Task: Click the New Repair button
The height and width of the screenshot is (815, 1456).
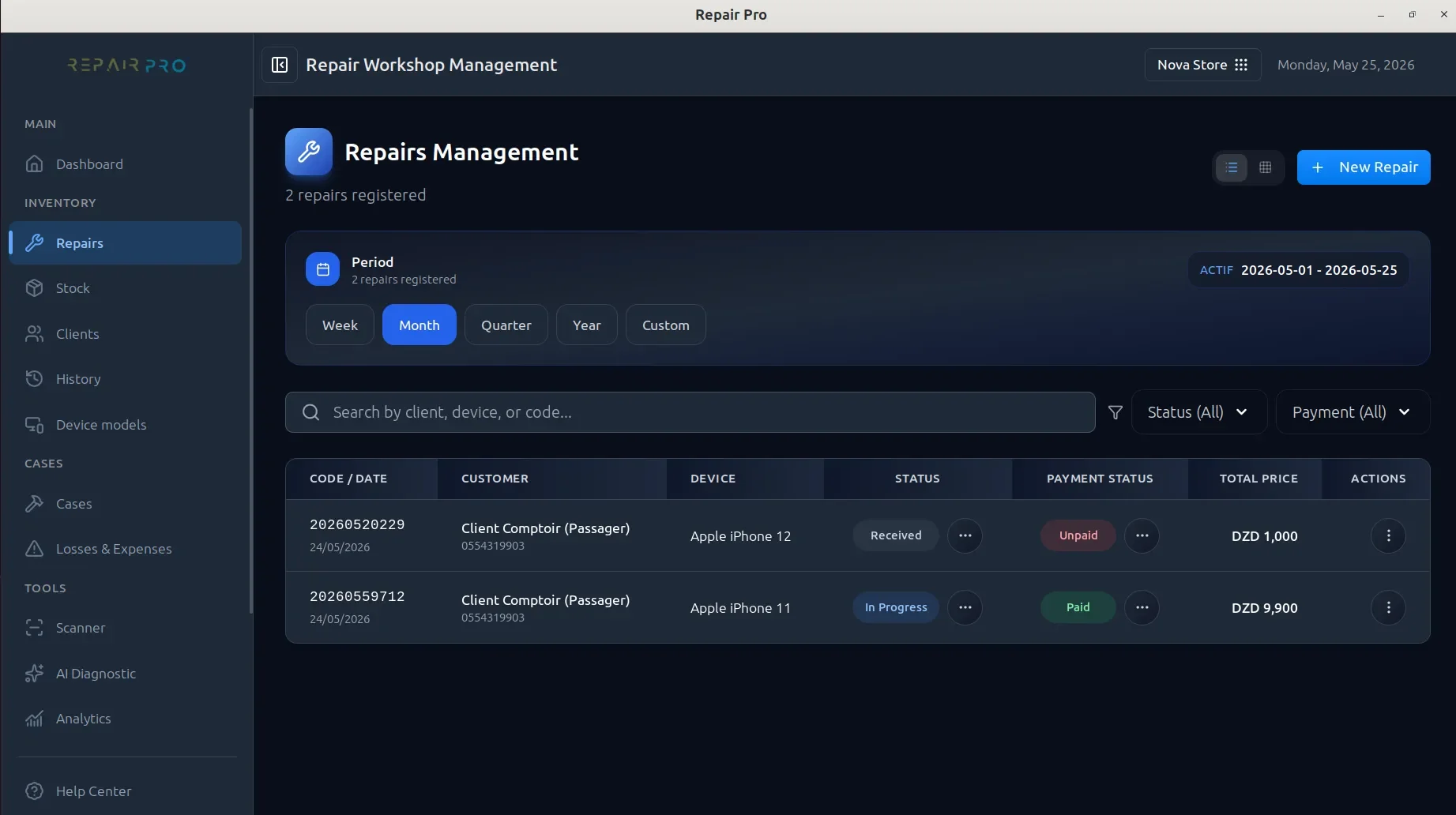Action: pyautogui.click(x=1364, y=167)
